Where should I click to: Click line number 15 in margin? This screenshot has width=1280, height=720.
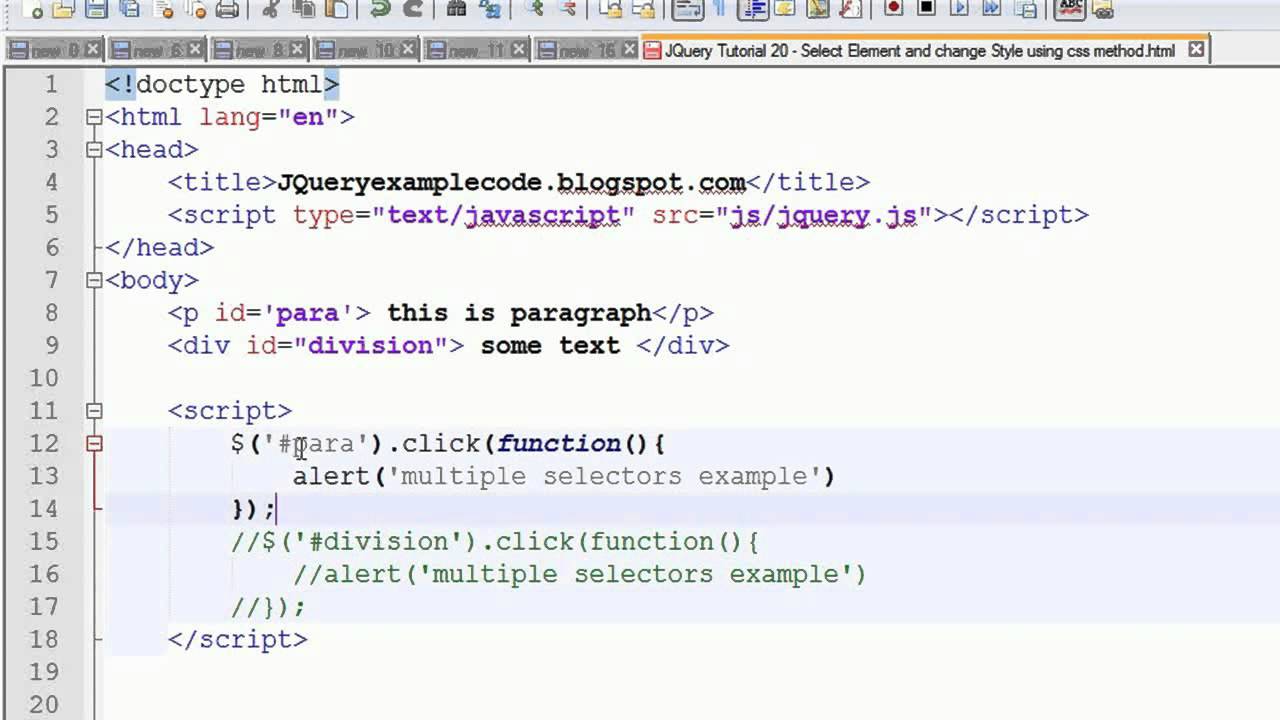44,541
